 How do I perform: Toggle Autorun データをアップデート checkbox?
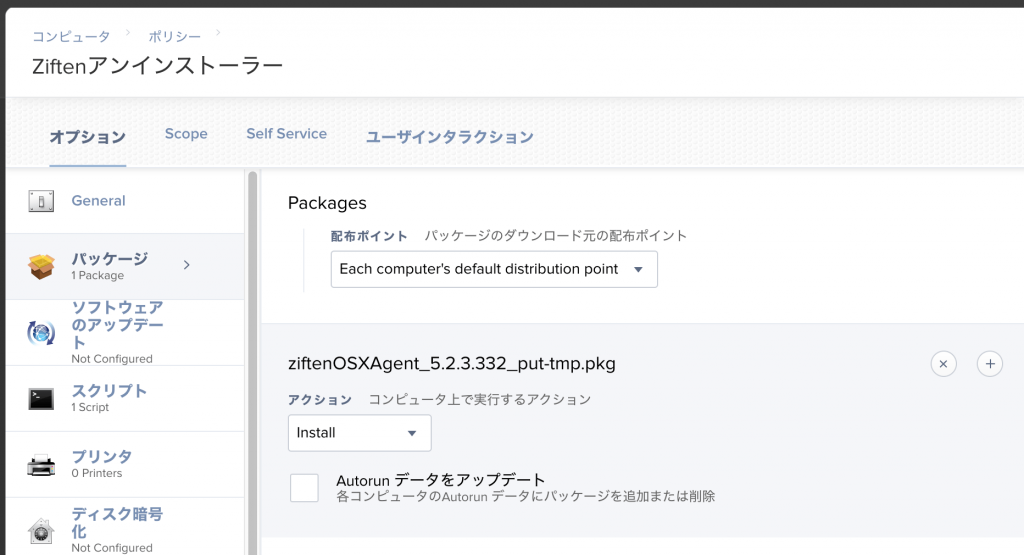[x=304, y=488]
